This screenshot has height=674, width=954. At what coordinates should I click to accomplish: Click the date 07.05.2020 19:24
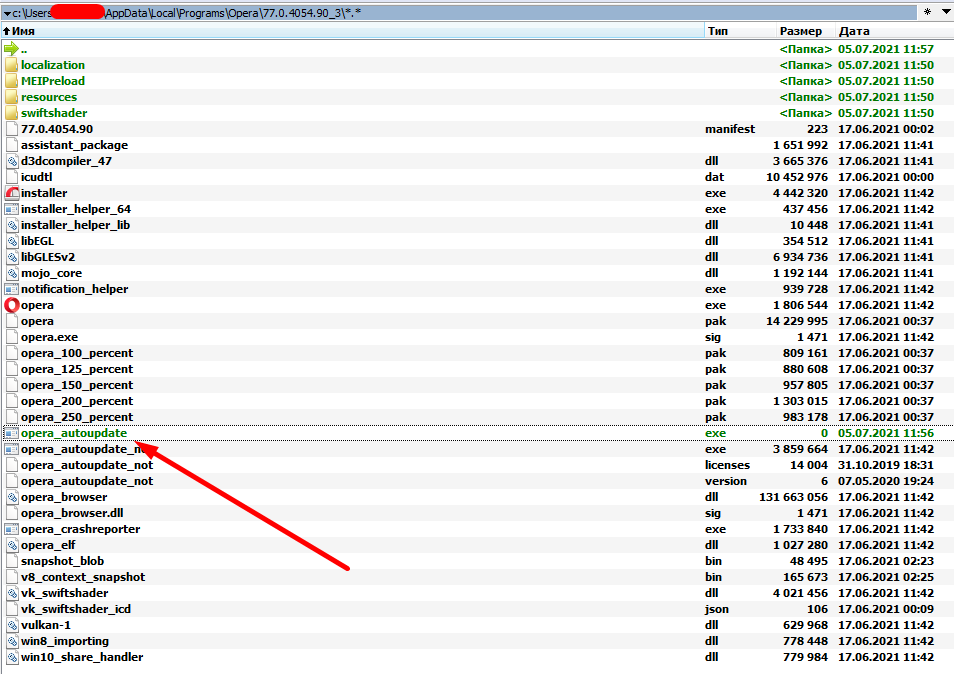886,481
